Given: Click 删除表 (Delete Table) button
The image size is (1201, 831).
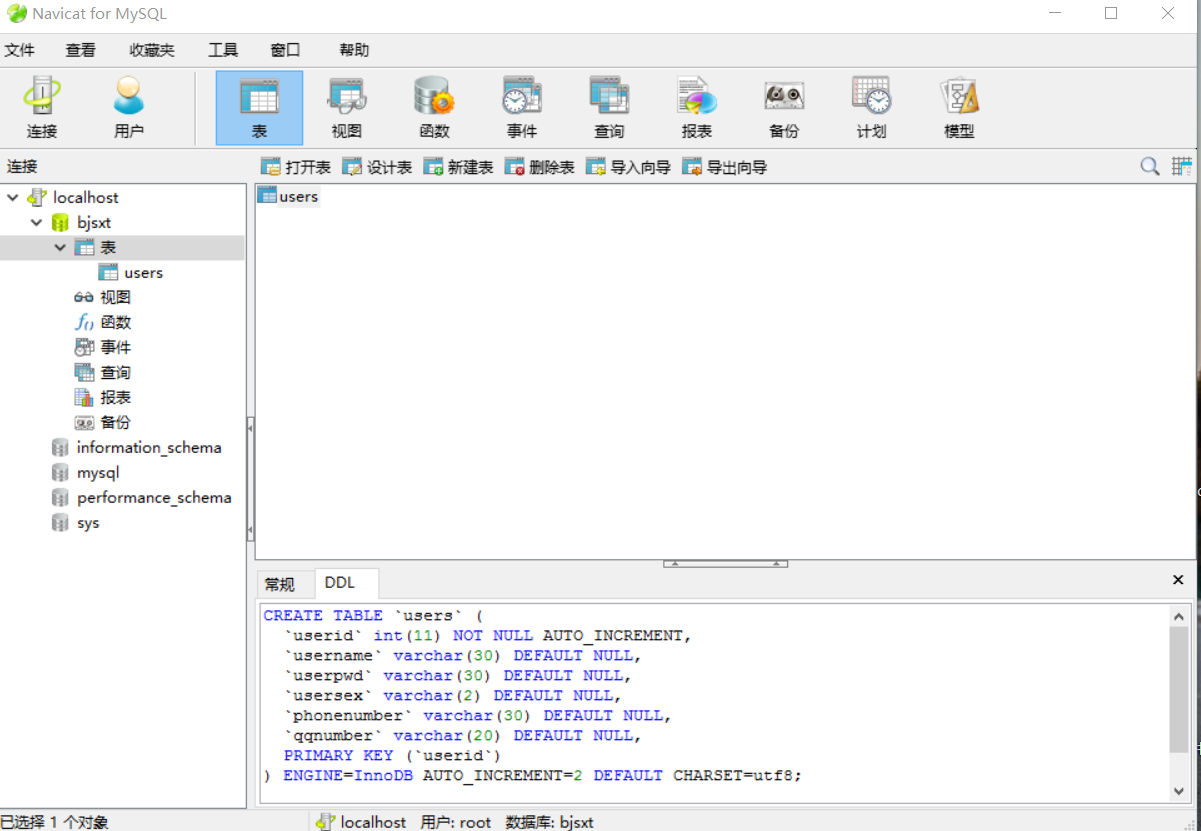Looking at the screenshot, I should pyautogui.click(x=539, y=167).
